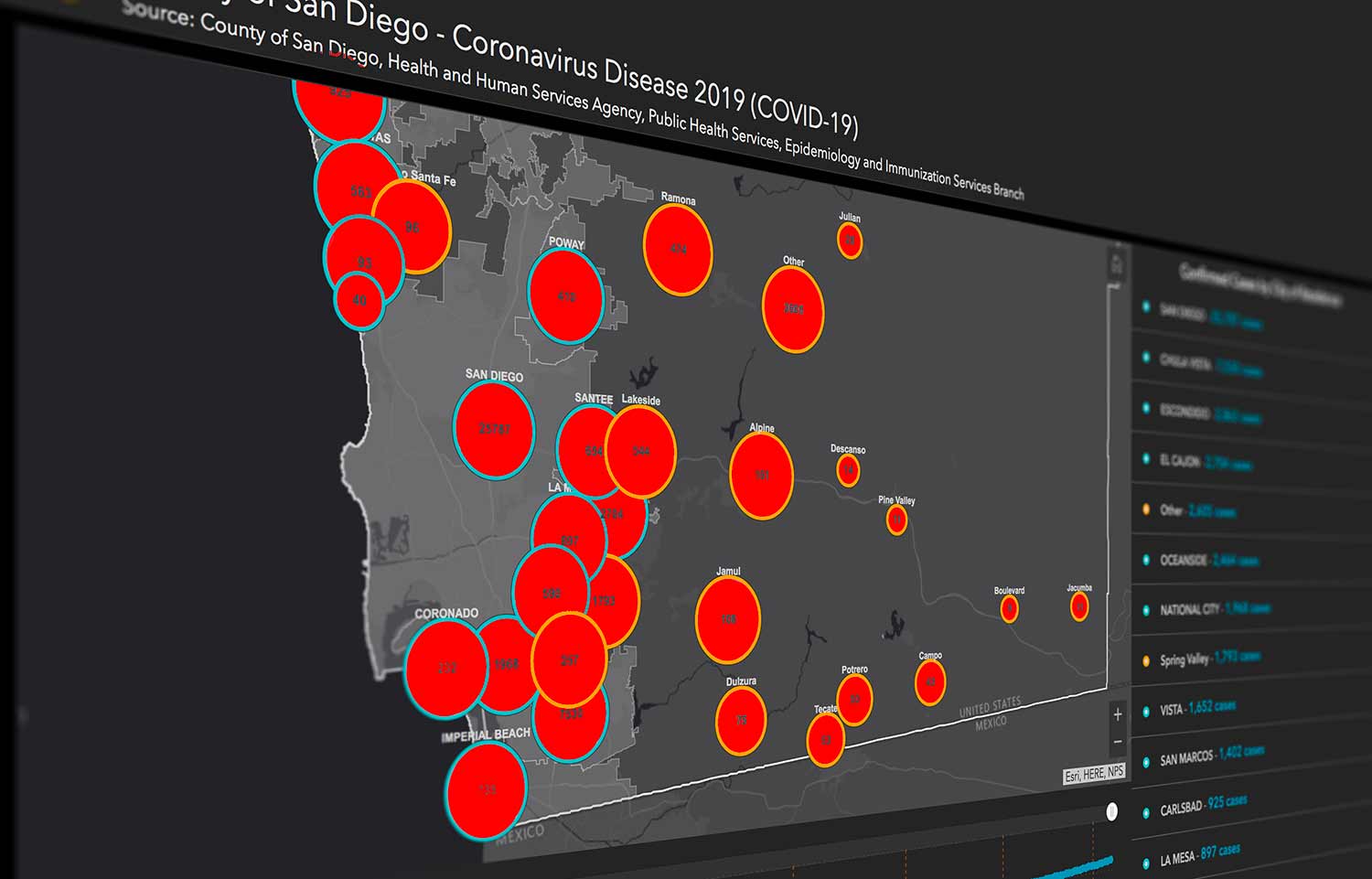
Task: Select the Ramona case marker
Action: (x=678, y=249)
